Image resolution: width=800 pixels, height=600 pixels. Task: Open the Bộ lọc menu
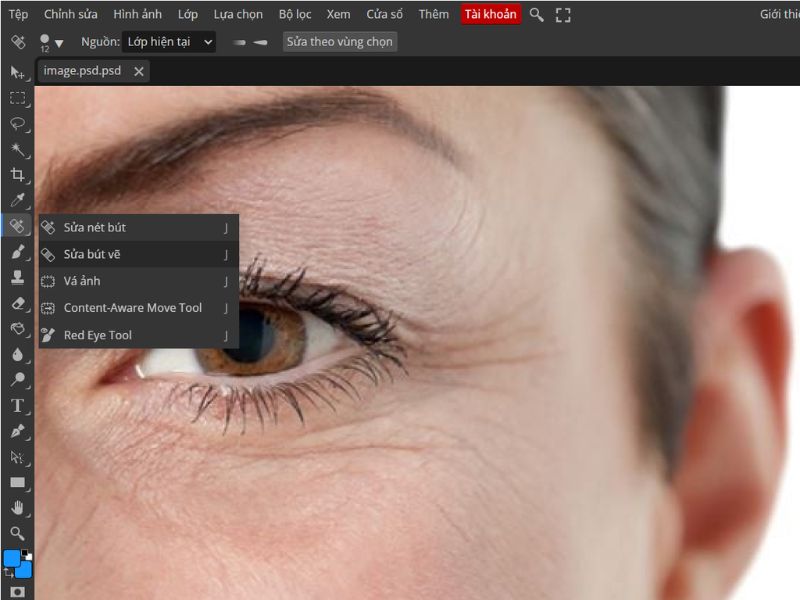click(x=295, y=14)
